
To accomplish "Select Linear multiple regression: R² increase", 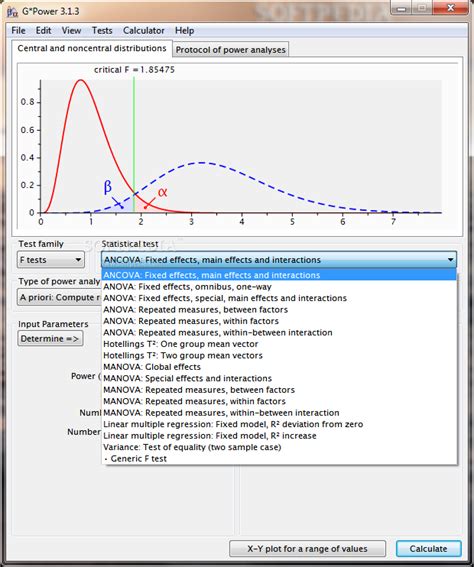I will pyautogui.click(x=279, y=436).
